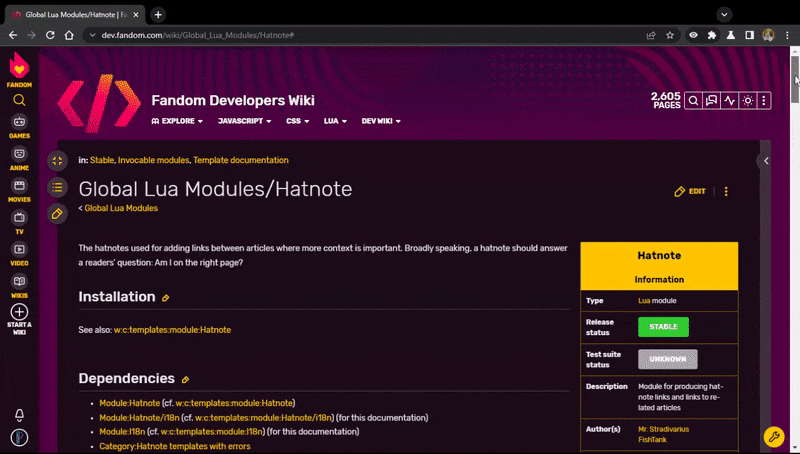This screenshot has width=800, height=454.
Task: Click the Fandom Developers Wiki title
Action: (233, 100)
